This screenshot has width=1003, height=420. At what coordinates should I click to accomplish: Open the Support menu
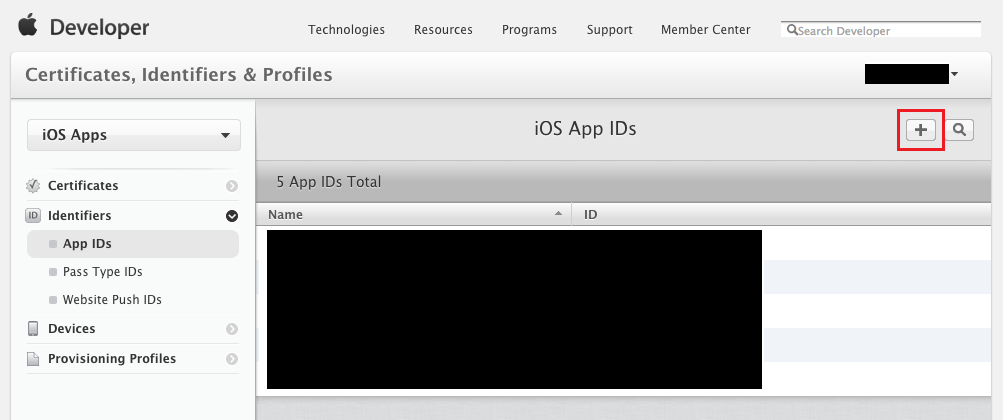610,30
